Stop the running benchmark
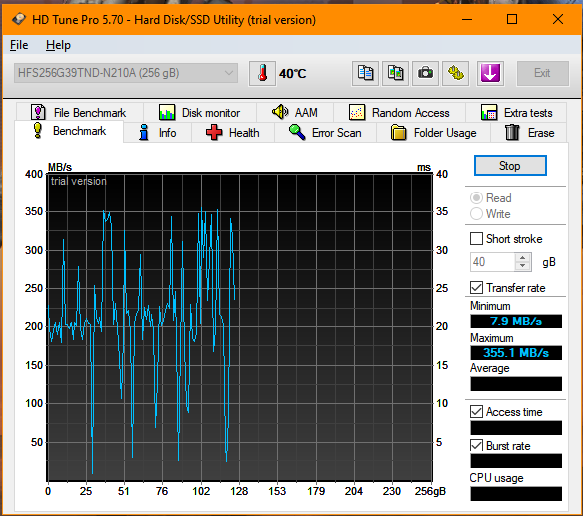The width and height of the screenshot is (583, 516). coord(510,165)
